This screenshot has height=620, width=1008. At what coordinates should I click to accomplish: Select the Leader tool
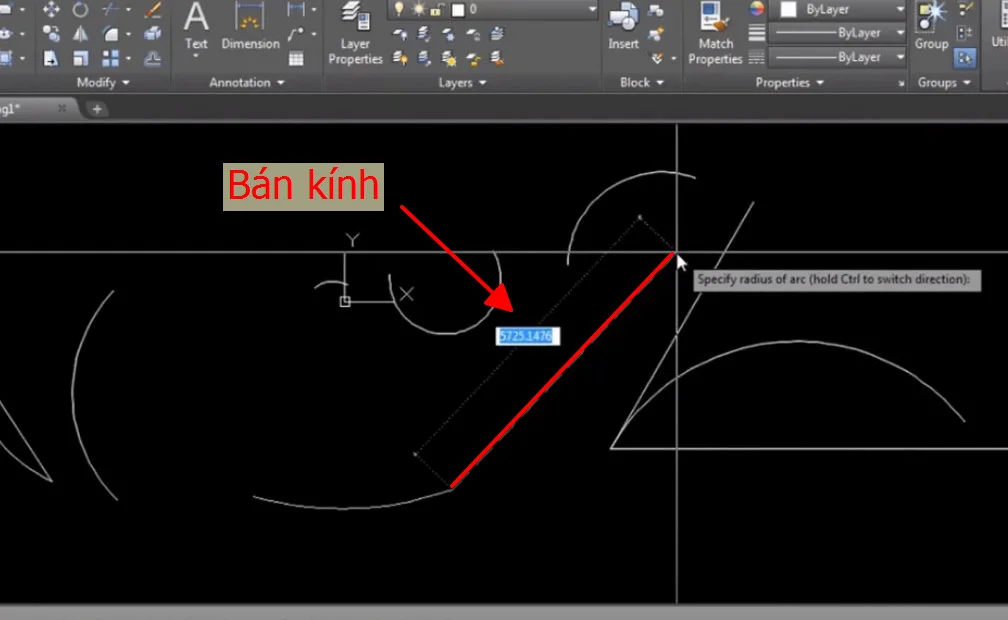coord(296,33)
